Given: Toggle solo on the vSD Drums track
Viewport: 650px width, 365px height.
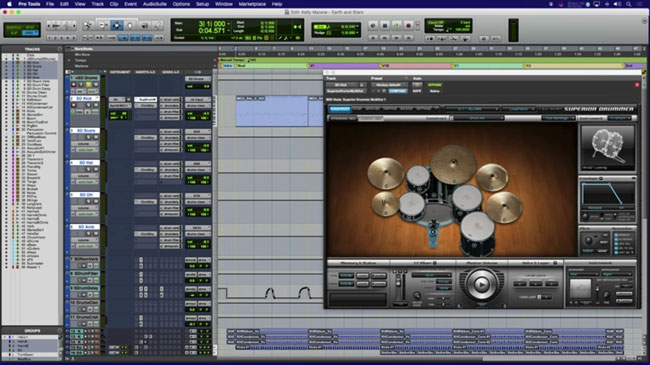Looking at the screenshot, I should tap(88, 85).
